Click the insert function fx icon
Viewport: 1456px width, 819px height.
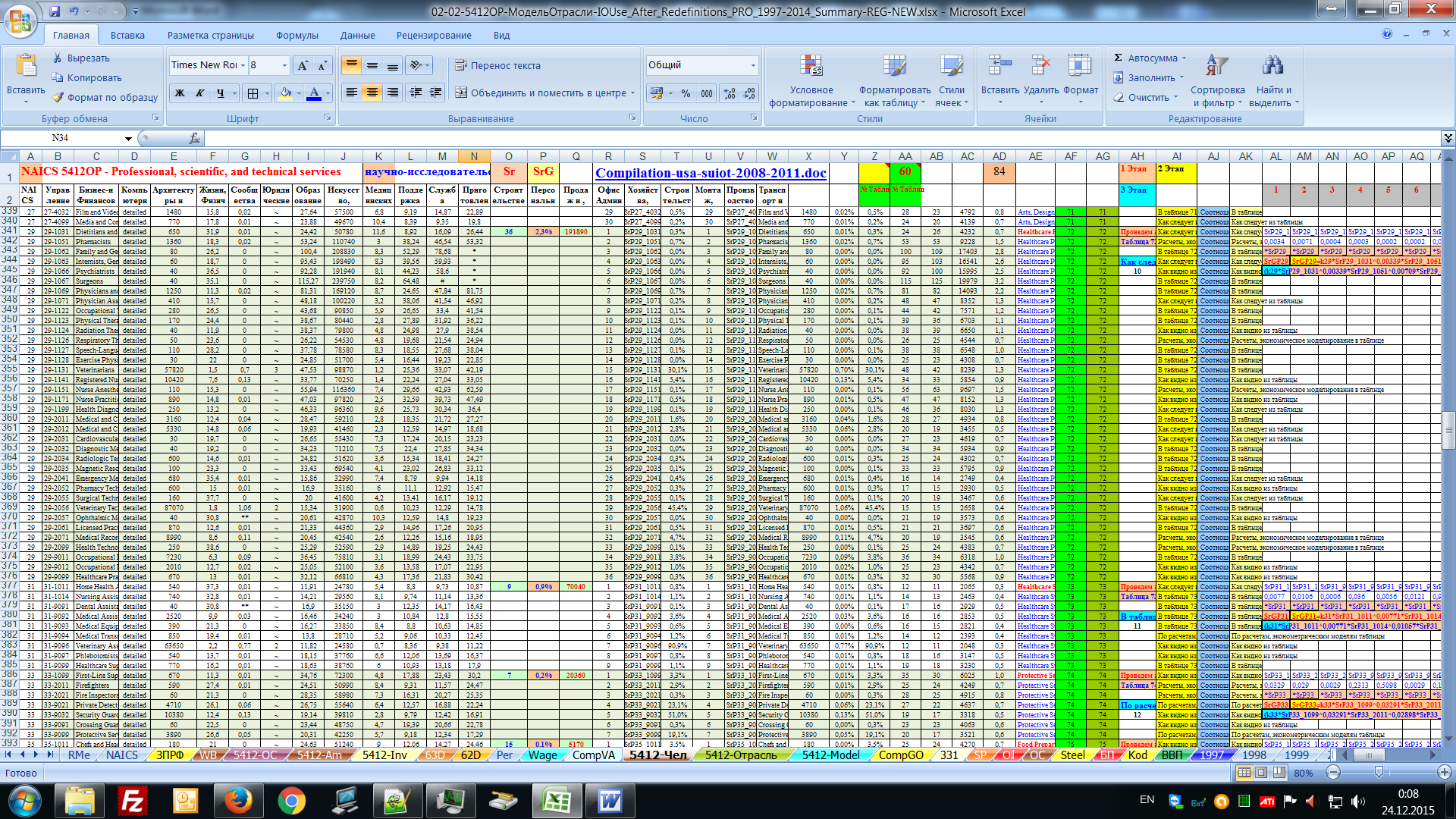(195, 138)
